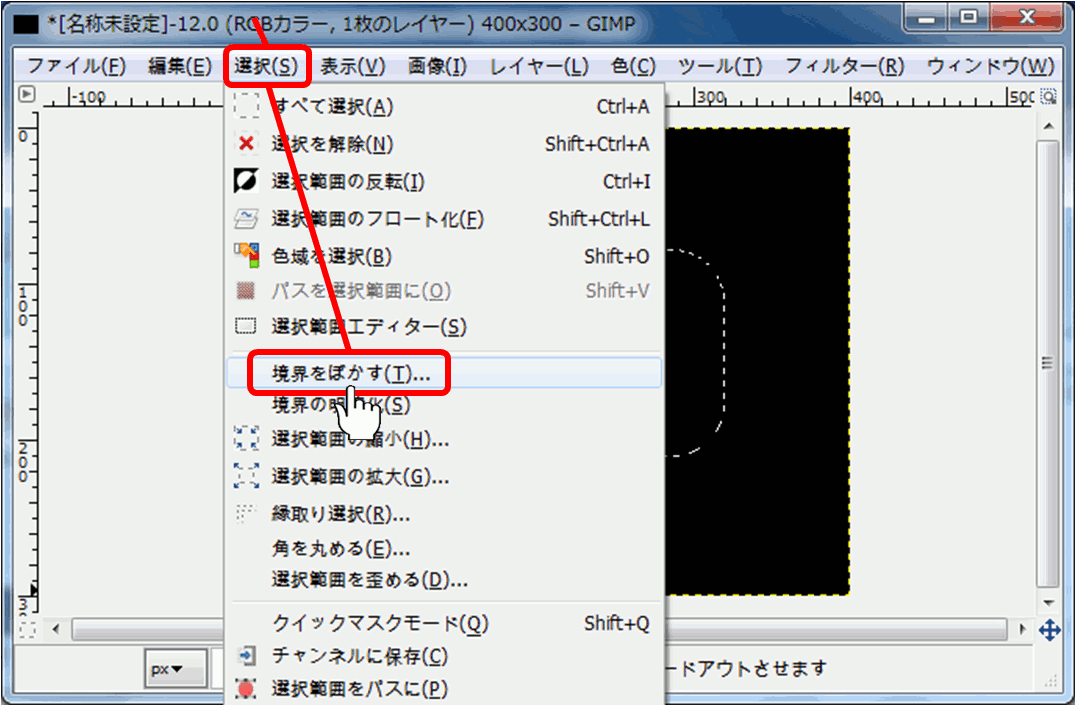Click the red X Deselect icon
Screen dimensions: 1076x706
[246, 144]
